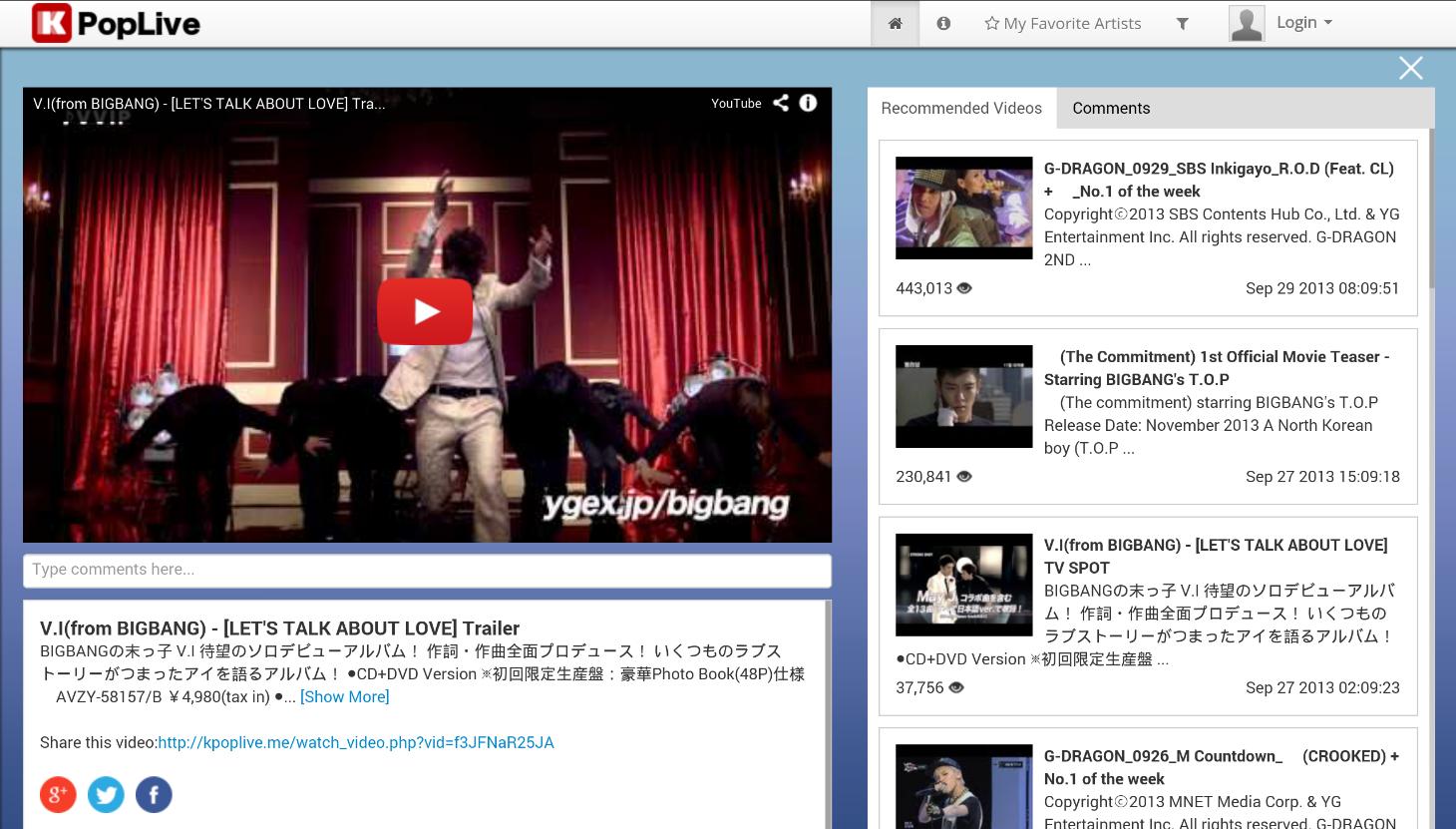Expand the description with Show More
Viewport: 1456px width, 829px height.
click(x=344, y=696)
